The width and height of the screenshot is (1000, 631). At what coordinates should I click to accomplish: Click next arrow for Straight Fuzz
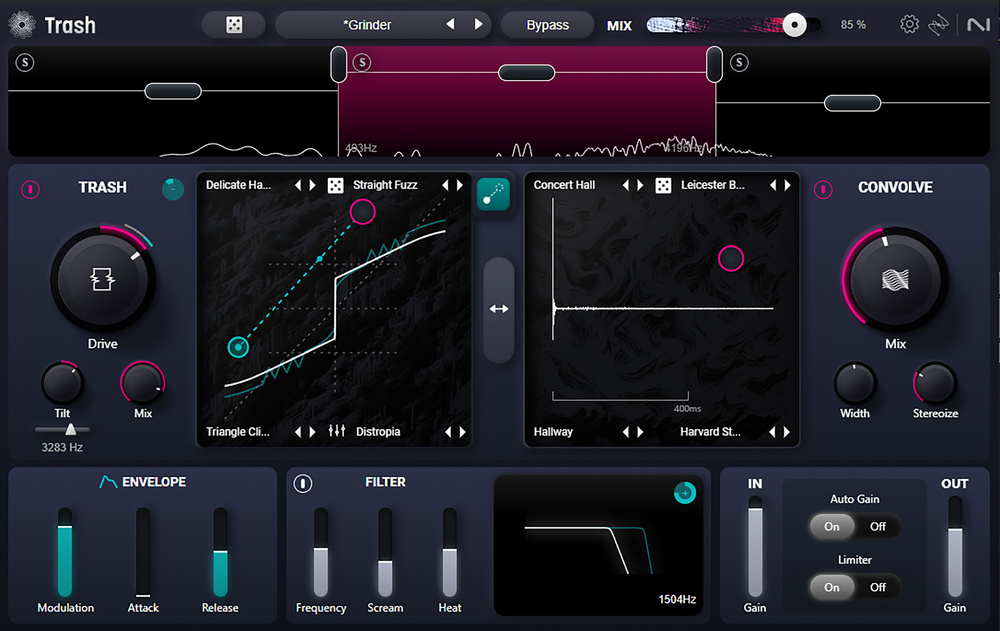pos(460,185)
